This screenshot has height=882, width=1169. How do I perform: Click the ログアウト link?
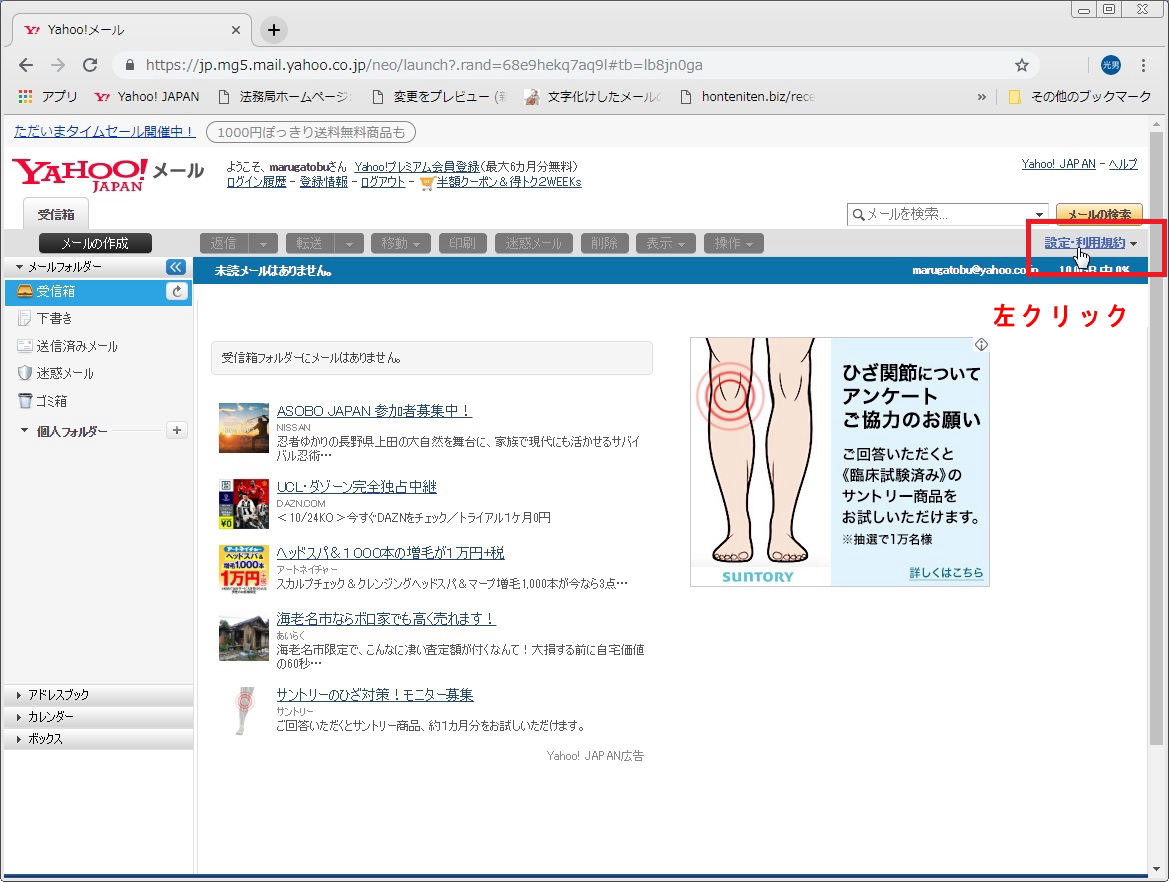pos(383,182)
